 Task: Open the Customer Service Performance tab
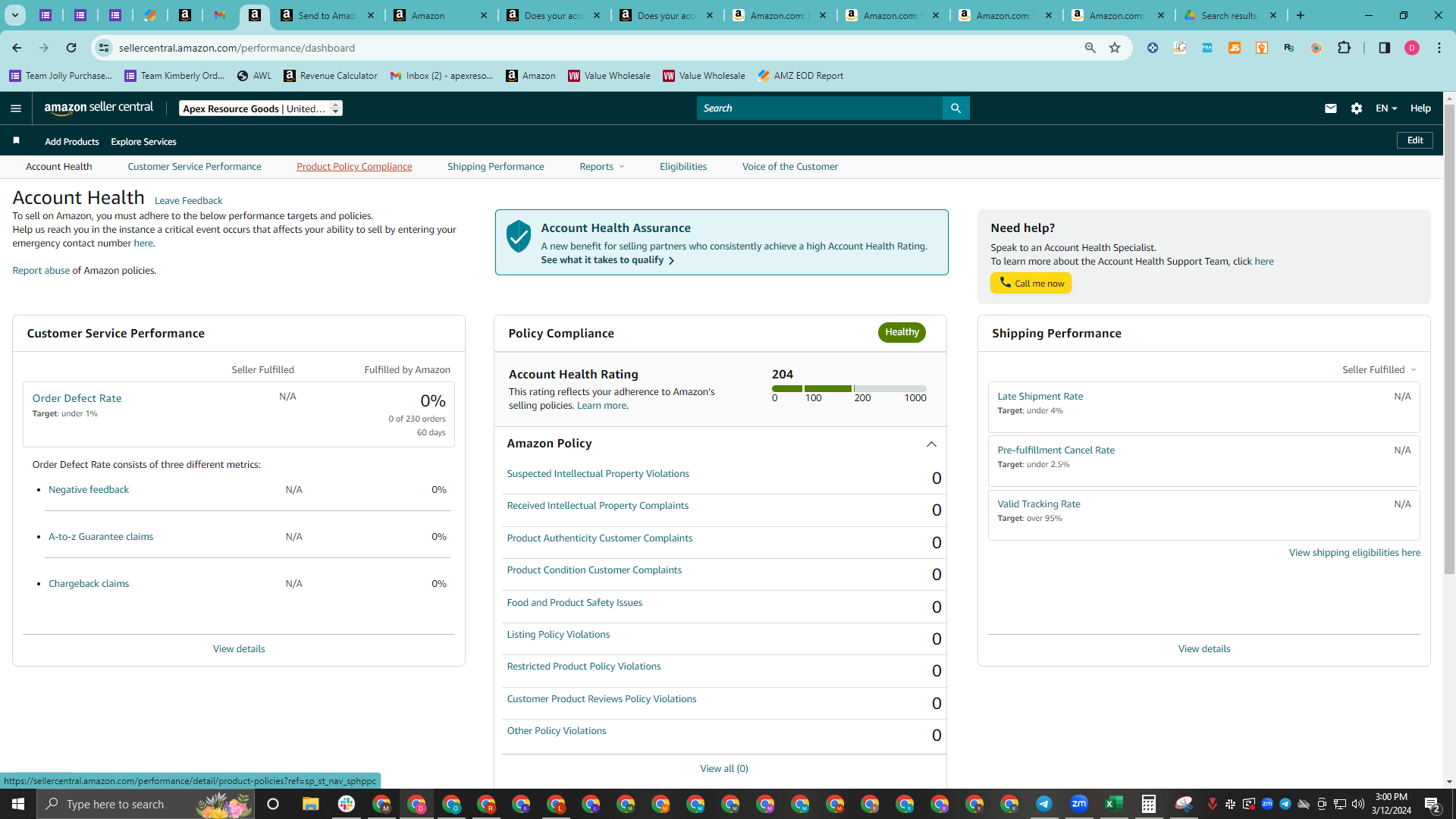click(x=195, y=167)
